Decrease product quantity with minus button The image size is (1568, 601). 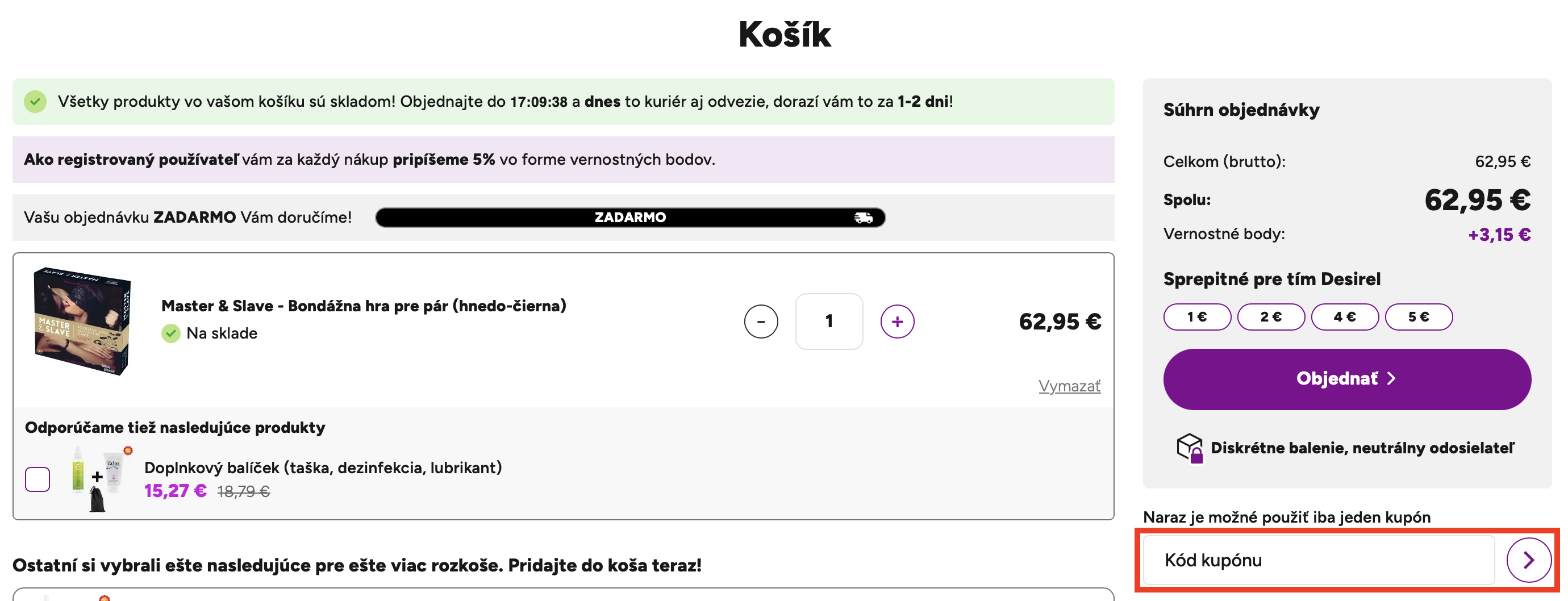coord(760,322)
